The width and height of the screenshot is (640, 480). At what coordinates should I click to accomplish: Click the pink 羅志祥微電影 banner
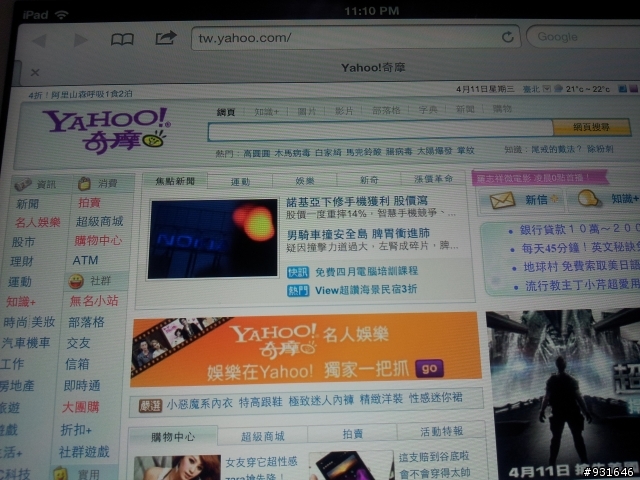coord(539,178)
